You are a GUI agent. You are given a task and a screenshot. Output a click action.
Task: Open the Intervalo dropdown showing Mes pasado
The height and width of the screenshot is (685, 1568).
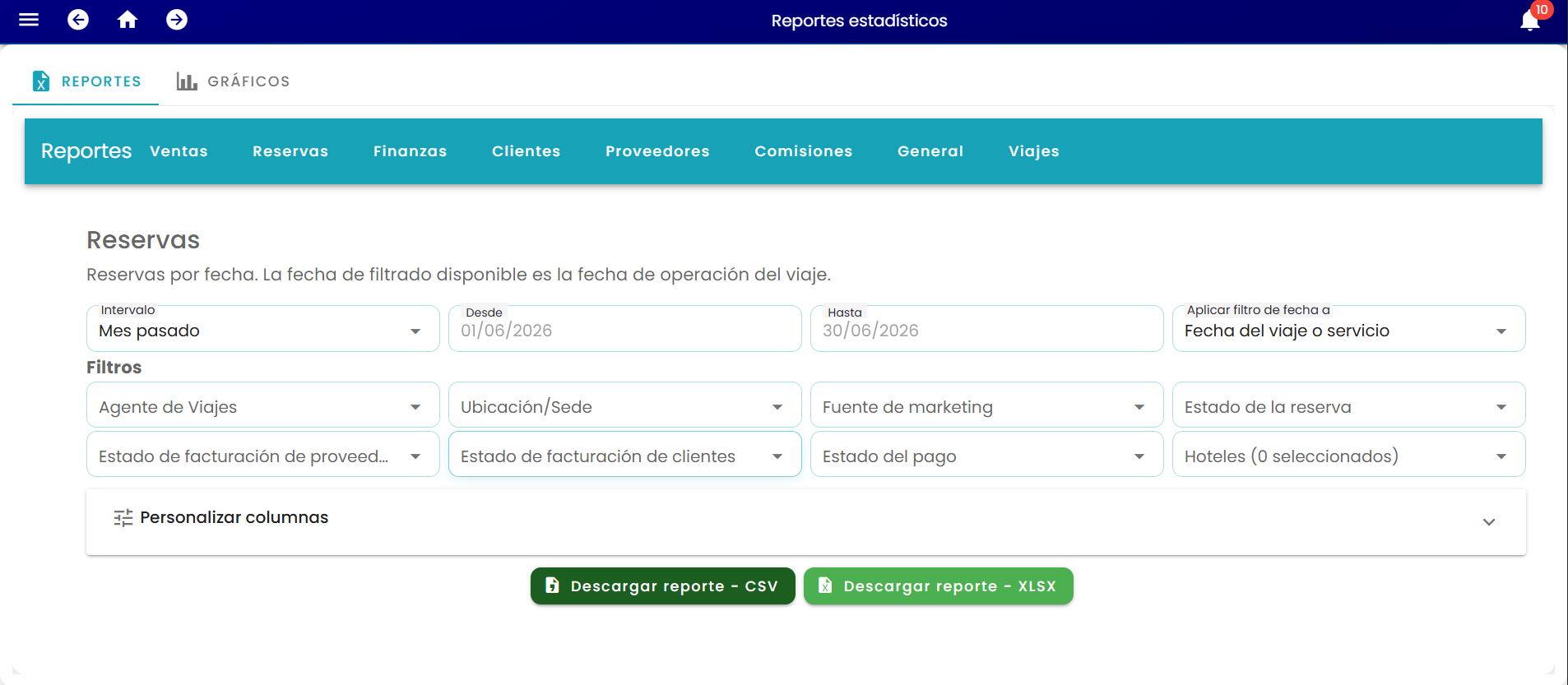click(263, 329)
